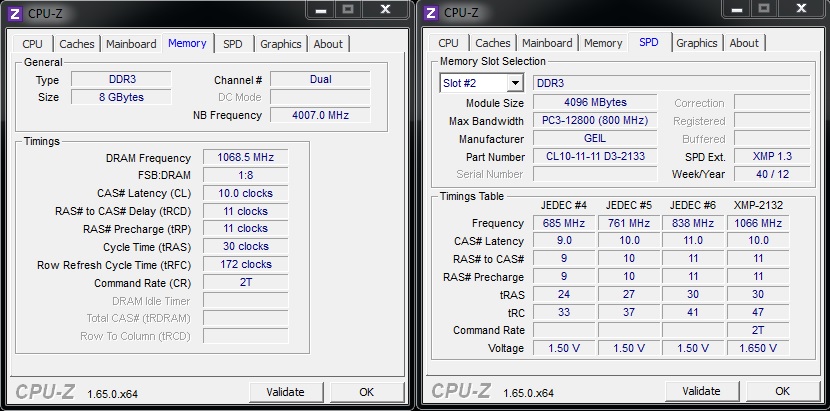Click the XMP-2132 Command Rate 2T cell

[758, 330]
